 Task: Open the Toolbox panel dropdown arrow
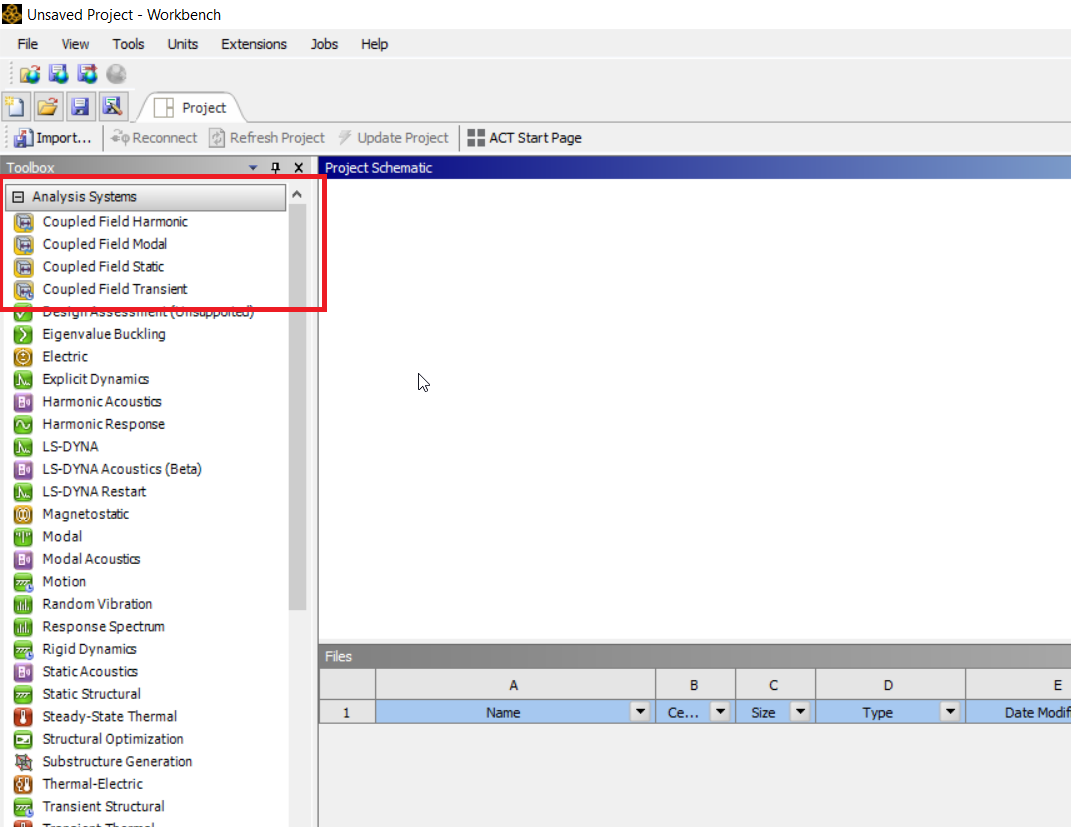click(253, 167)
